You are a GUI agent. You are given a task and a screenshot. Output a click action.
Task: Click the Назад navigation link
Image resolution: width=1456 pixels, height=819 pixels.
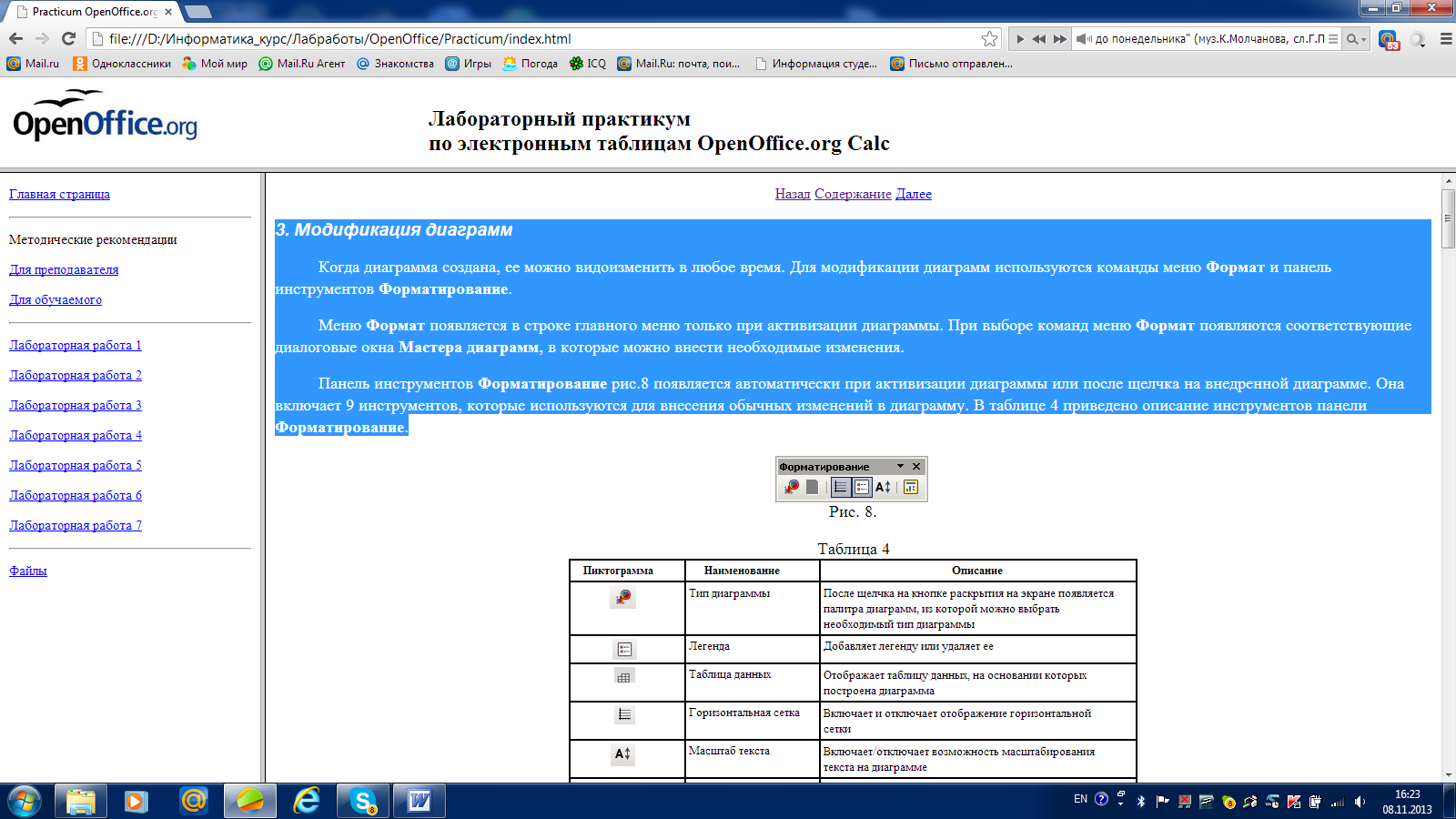(x=793, y=194)
